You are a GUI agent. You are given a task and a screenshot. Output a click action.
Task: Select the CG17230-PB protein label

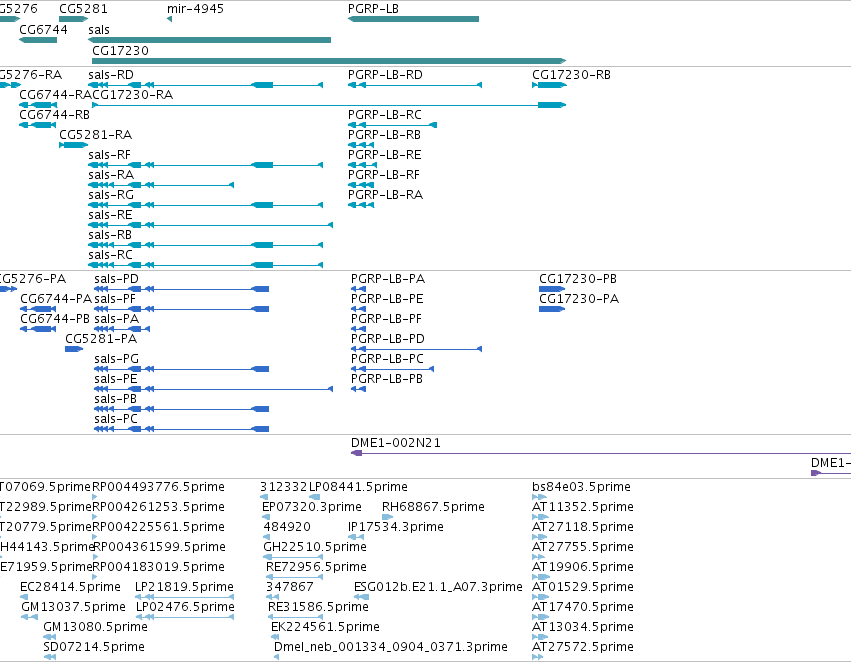pyautogui.click(x=577, y=278)
